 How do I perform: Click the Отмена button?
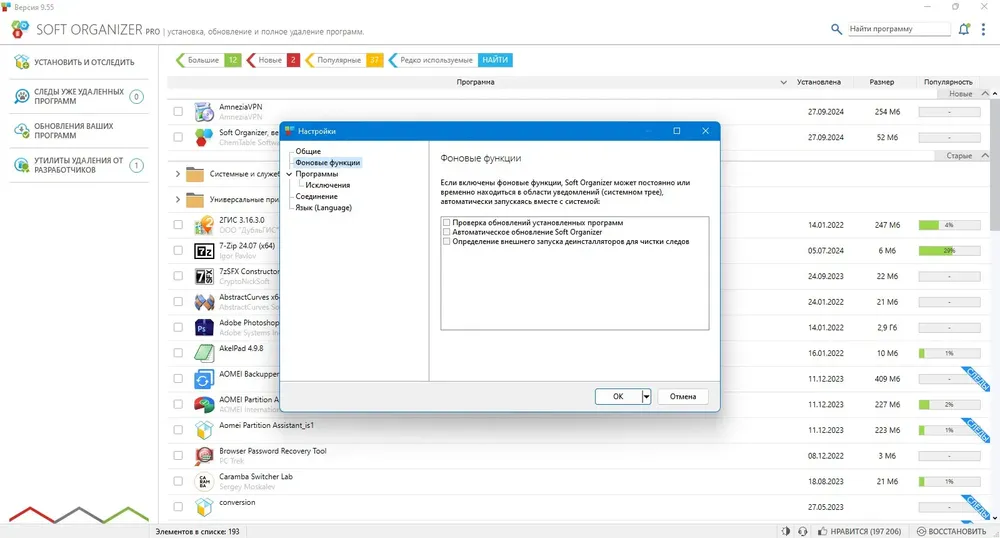tap(682, 396)
